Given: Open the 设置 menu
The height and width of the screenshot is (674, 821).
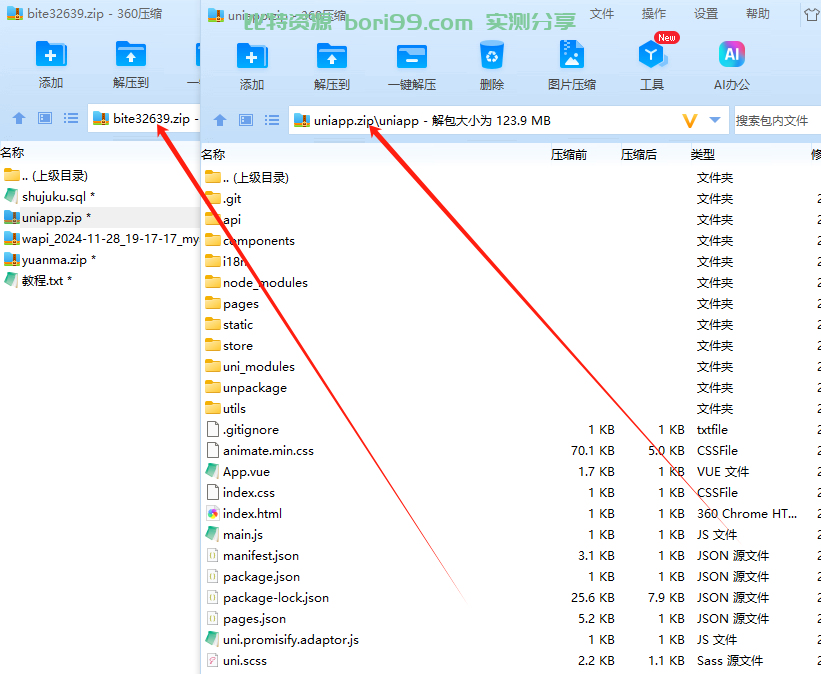Looking at the screenshot, I should 706,14.
